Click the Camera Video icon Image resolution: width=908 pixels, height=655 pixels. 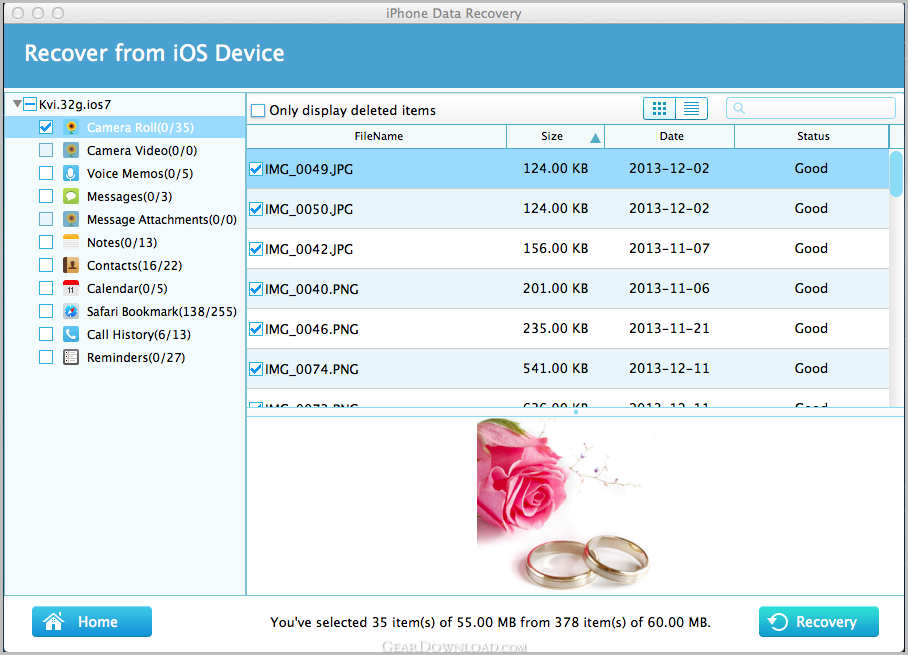[x=71, y=151]
